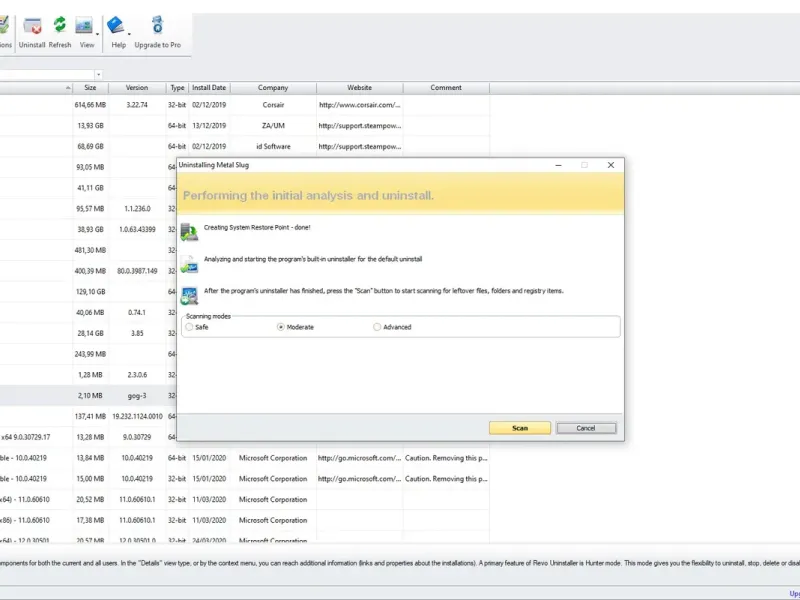
Task: Click the 9.0.30729 version cell
Action: tap(137, 437)
